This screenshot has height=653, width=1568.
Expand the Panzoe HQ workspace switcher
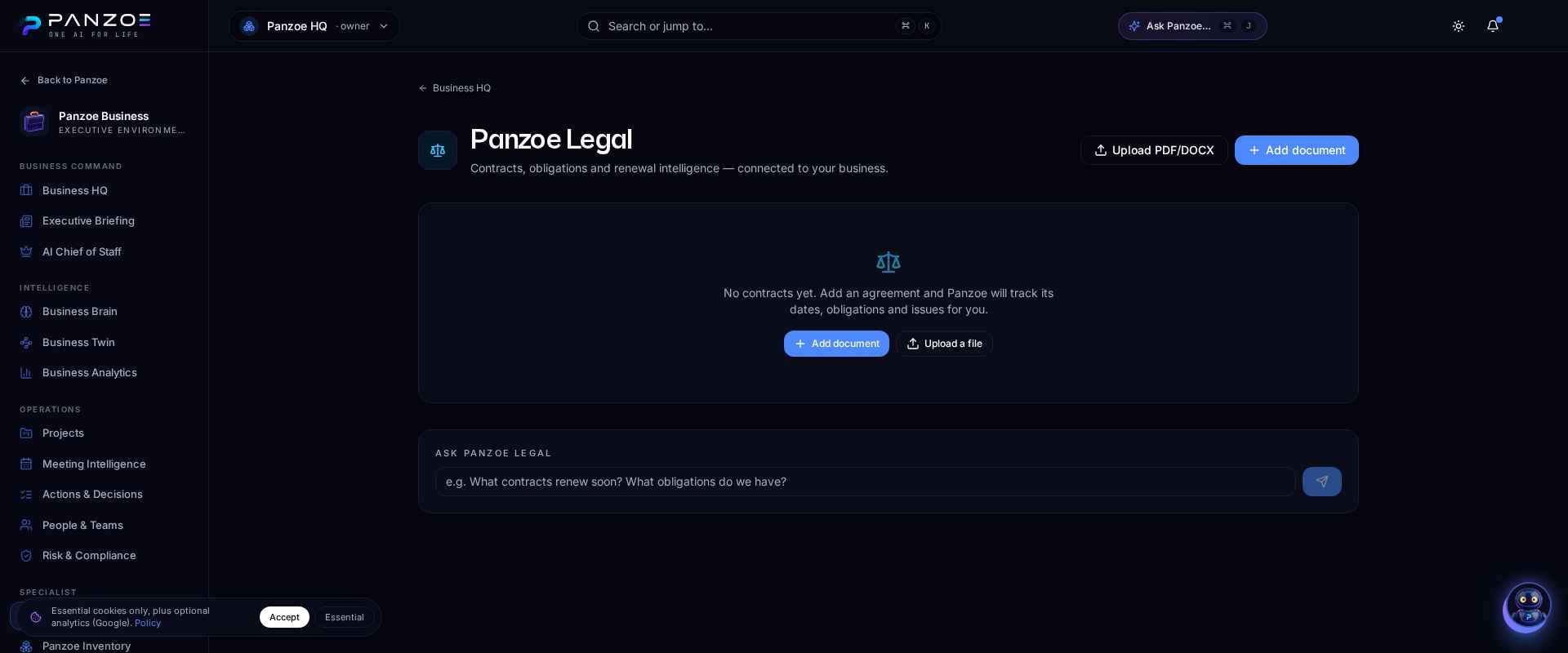pos(314,26)
